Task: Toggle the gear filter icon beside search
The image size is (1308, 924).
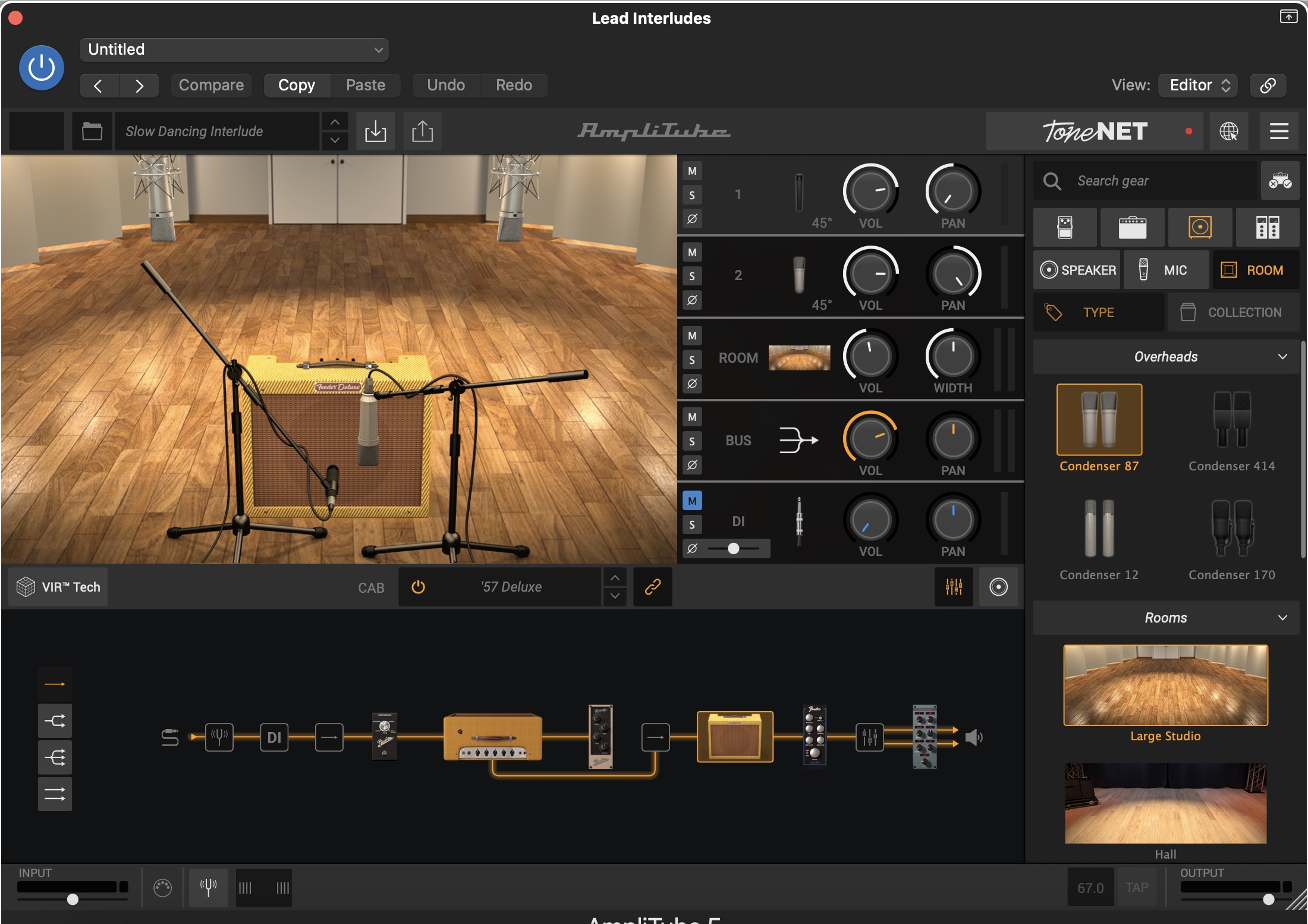Action: tap(1280, 181)
